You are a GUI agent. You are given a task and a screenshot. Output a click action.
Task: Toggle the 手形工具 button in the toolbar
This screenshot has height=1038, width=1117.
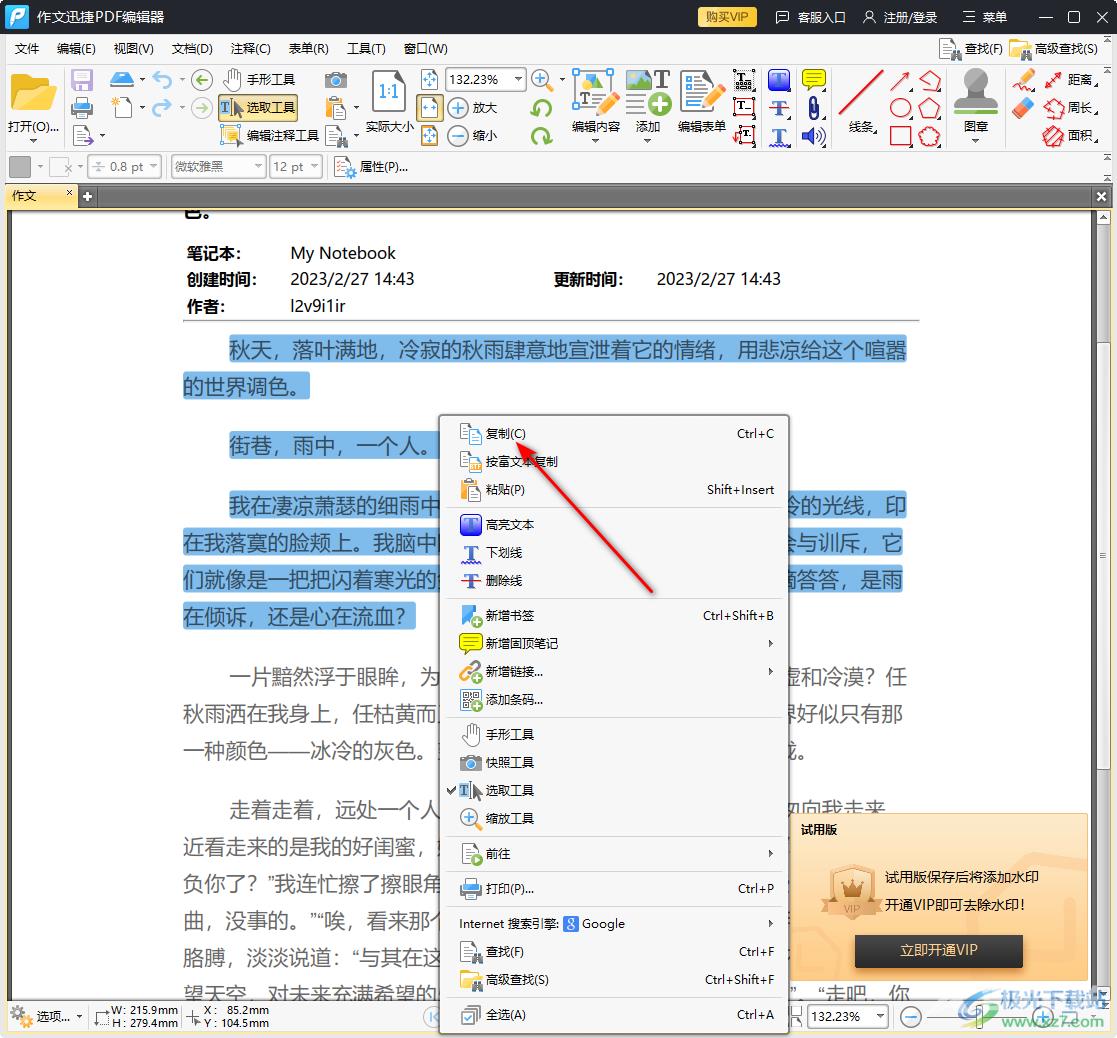click(259, 80)
